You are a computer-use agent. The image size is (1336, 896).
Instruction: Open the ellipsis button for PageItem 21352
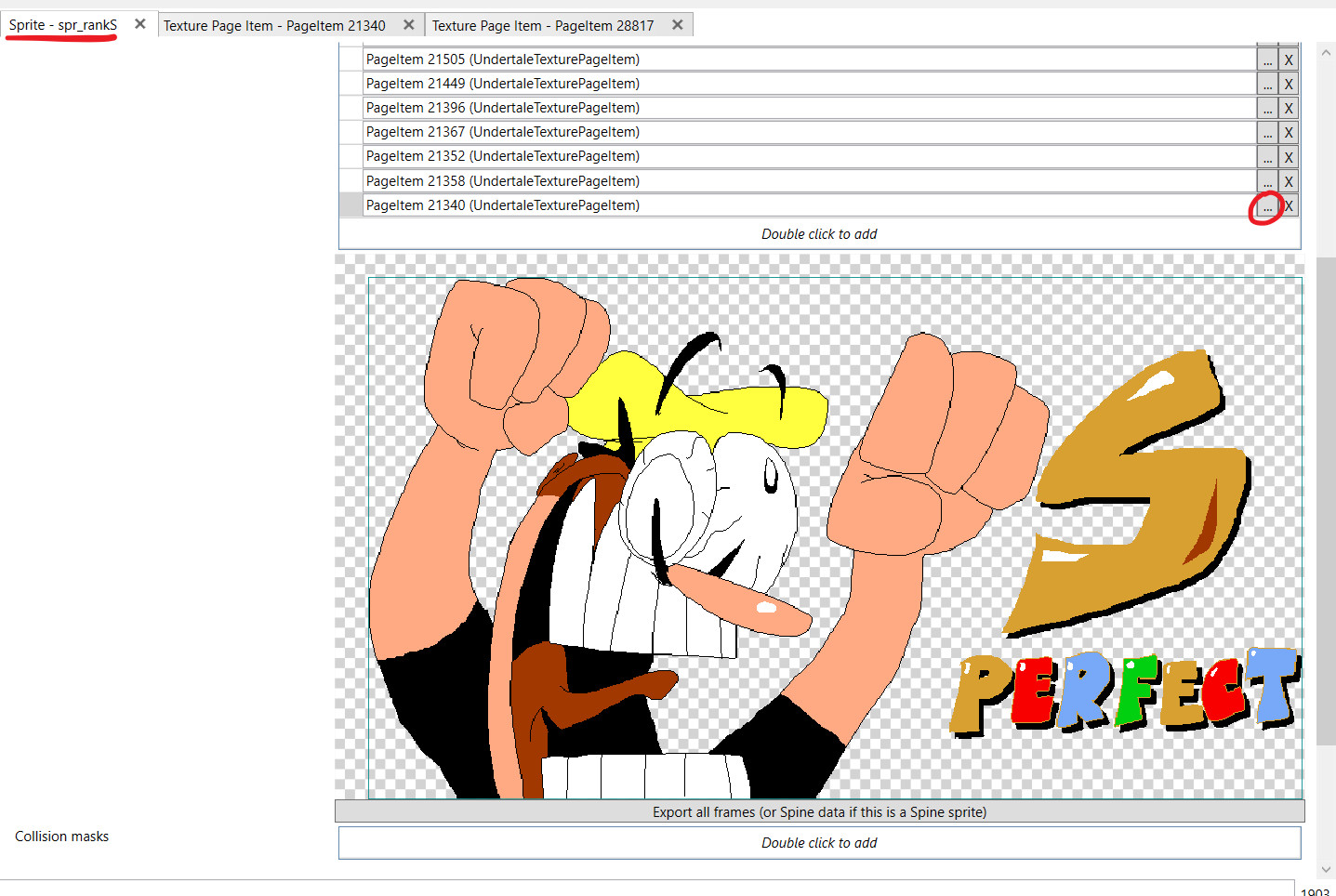point(1267,157)
